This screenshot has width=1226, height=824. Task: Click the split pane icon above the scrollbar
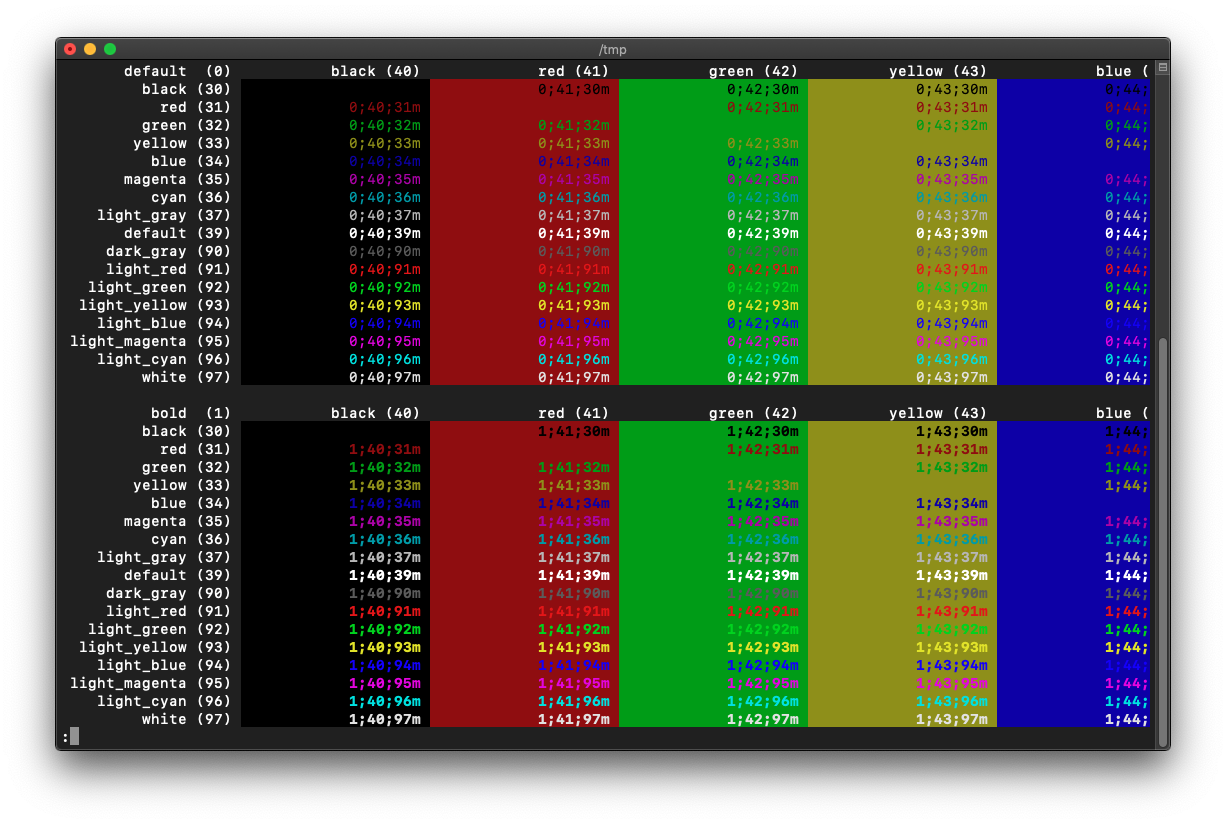[1162, 68]
